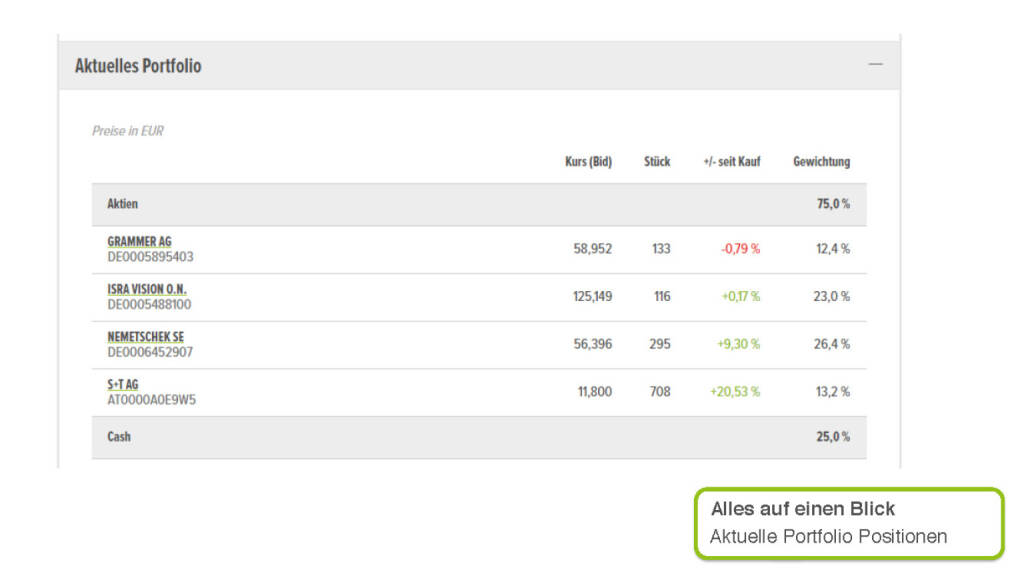Click the red -0,79 % performance value
The image size is (1024, 576).
(x=740, y=249)
